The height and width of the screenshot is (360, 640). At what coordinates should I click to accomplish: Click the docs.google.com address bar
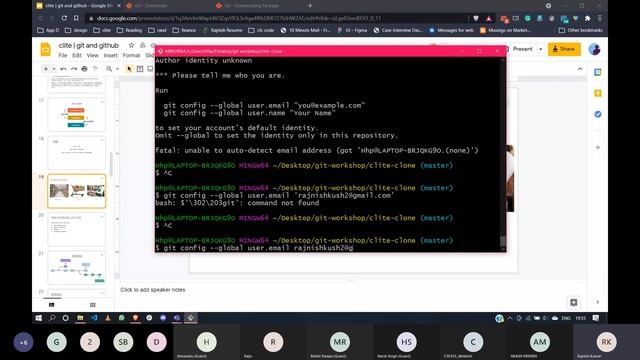(x=278, y=18)
